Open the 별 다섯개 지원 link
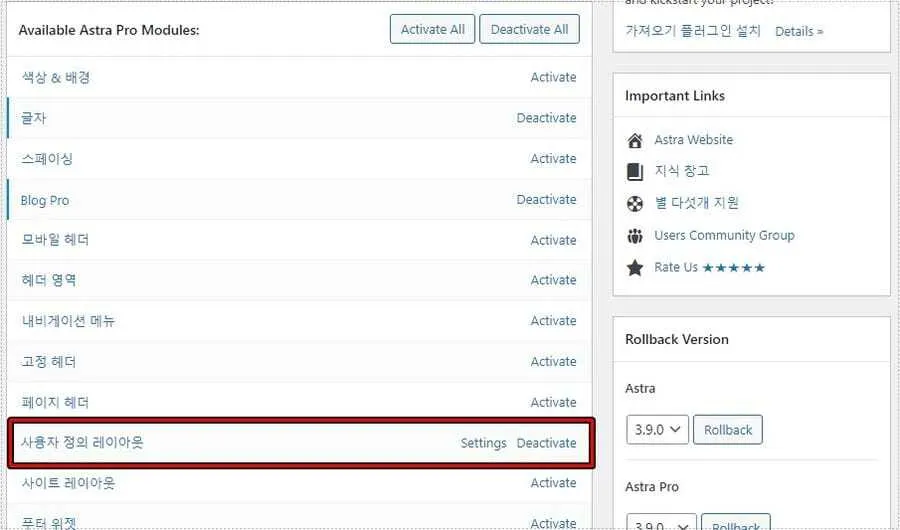Image resolution: width=900 pixels, height=530 pixels. [696, 203]
